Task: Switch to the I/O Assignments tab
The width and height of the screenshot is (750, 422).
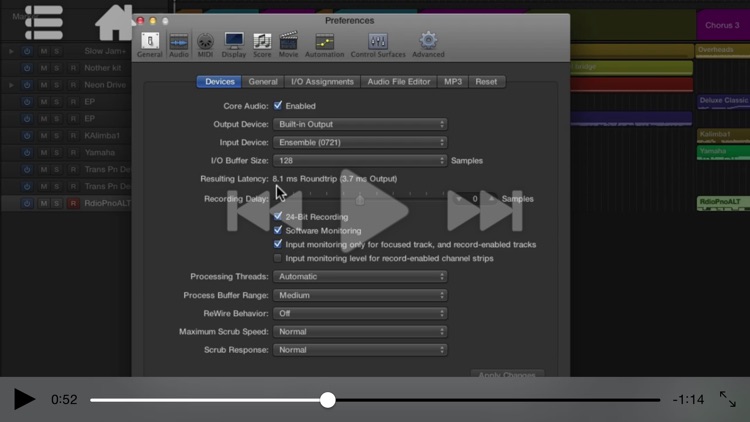Action: coord(322,82)
